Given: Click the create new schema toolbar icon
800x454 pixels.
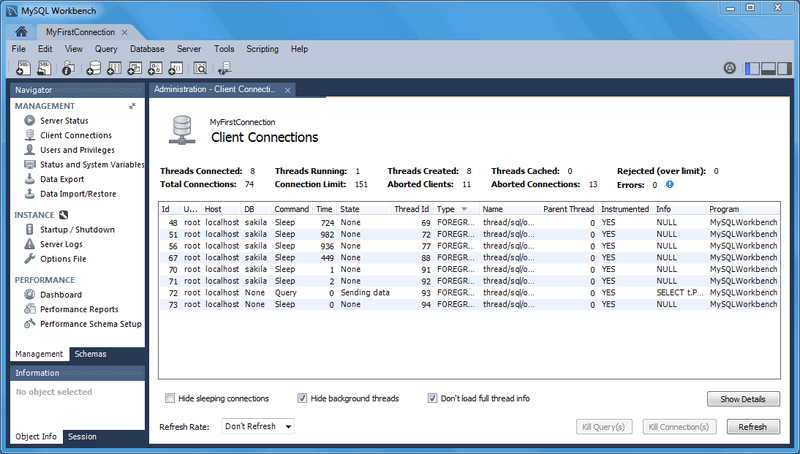Looking at the screenshot, I should tap(93, 68).
